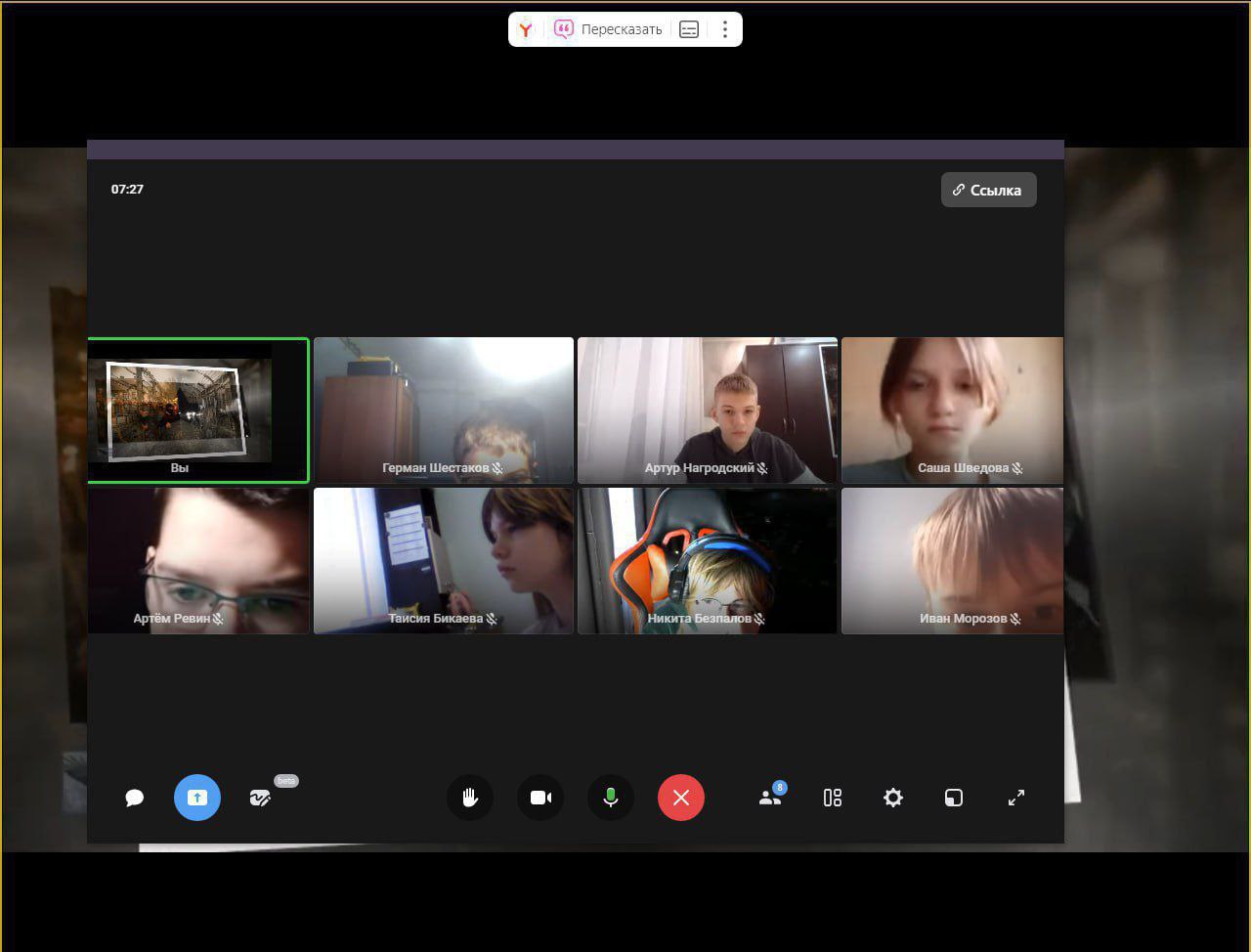This screenshot has width=1251, height=952.
Task: Open the chat panel icon
Action: click(135, 798)
